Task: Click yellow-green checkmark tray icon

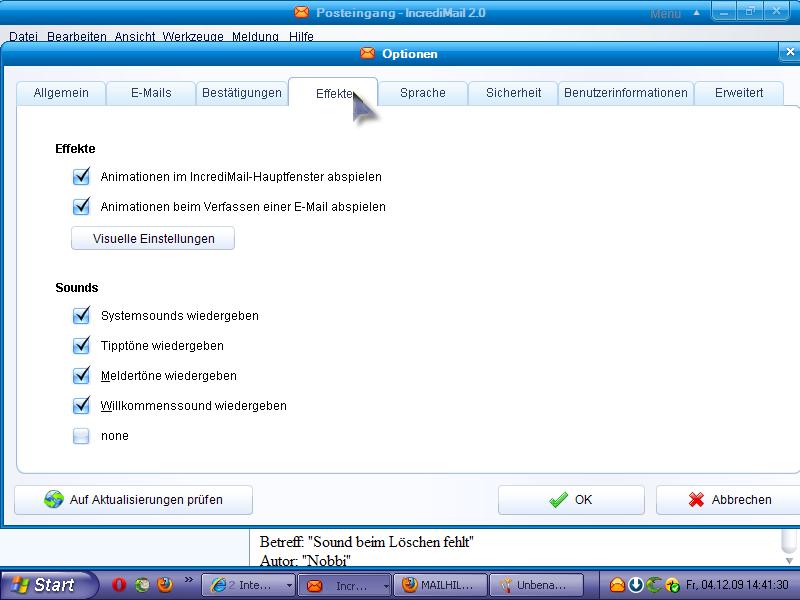Action: [x=672, y=585]
